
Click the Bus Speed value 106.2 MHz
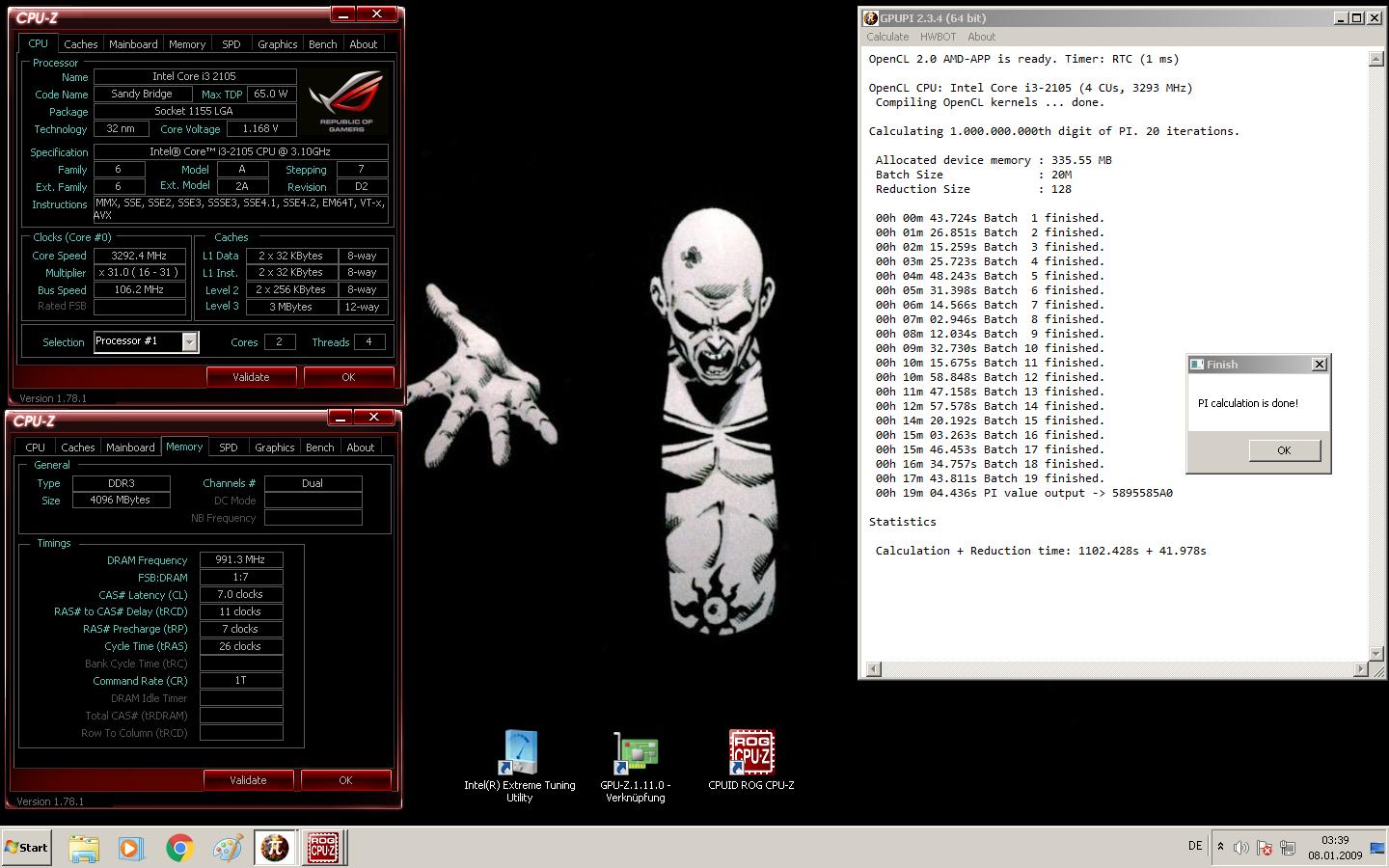point(140,290)
